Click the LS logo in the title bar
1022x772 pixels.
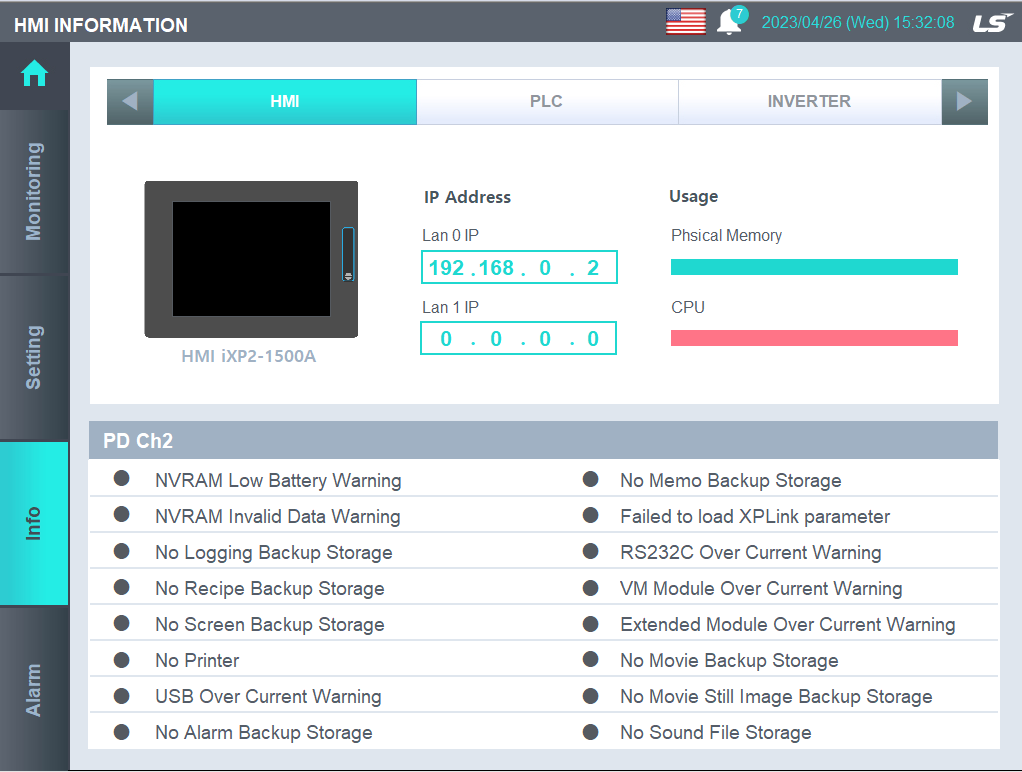tap(992, 20)
